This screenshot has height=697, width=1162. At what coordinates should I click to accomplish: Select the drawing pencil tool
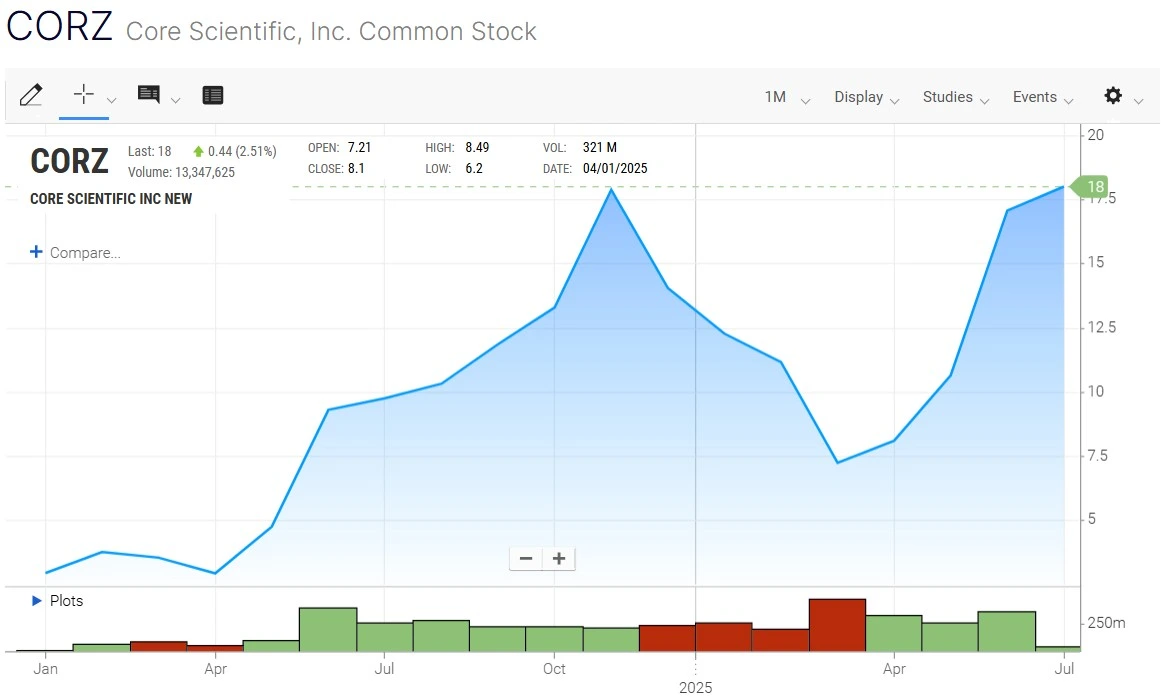[31, 95]
